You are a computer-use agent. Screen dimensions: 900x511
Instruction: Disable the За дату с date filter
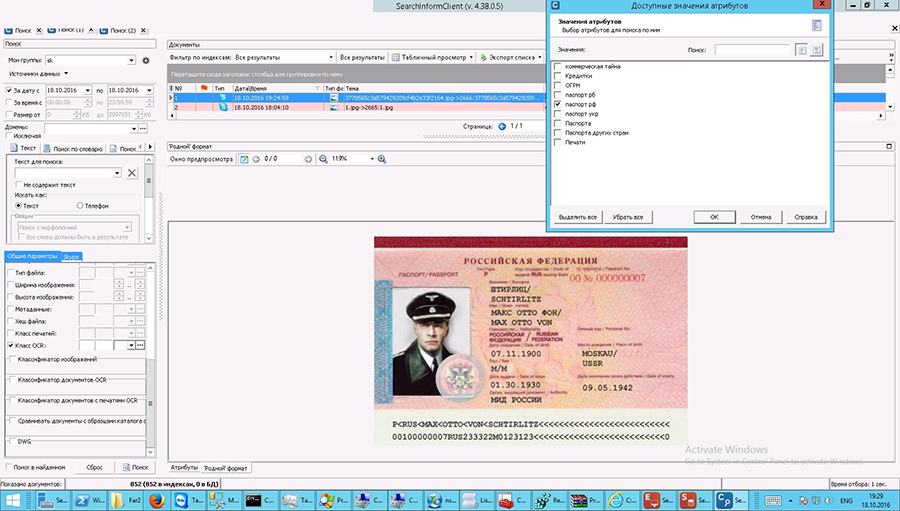pyautogui.click(x=9, y=90)
